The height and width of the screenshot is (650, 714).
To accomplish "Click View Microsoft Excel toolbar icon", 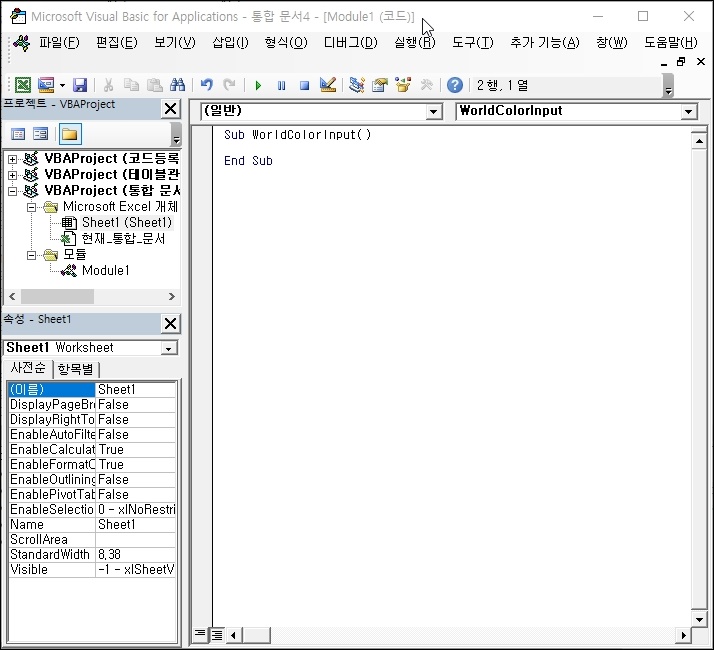I will pyautogui.click(x=23, y=85).
